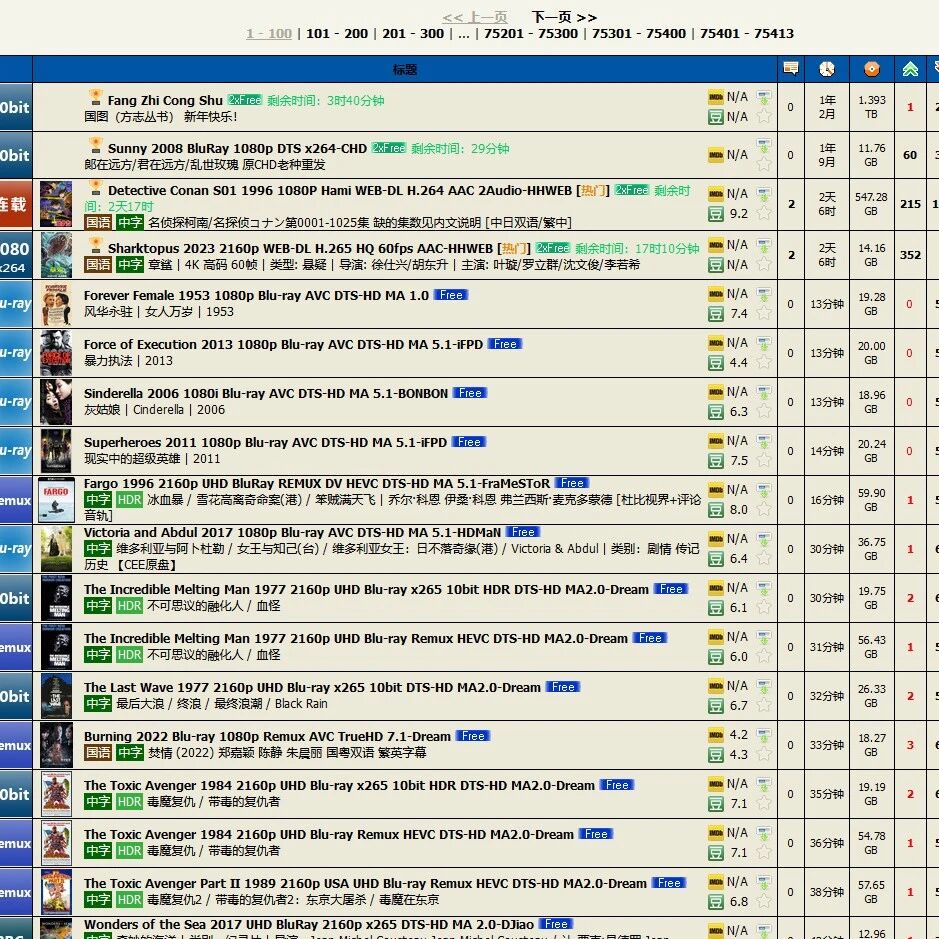Jump to page range 101 - 200

pos(337,34)
